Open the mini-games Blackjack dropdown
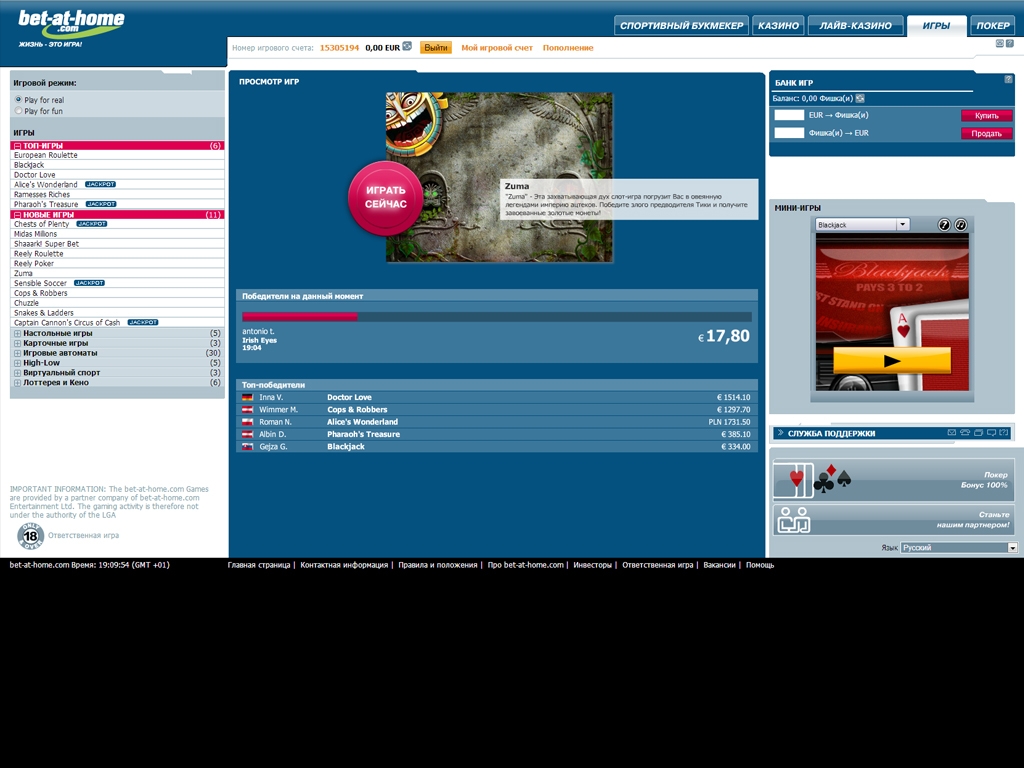This screenshot has height=768, width=1024. (x=902, y=225)
